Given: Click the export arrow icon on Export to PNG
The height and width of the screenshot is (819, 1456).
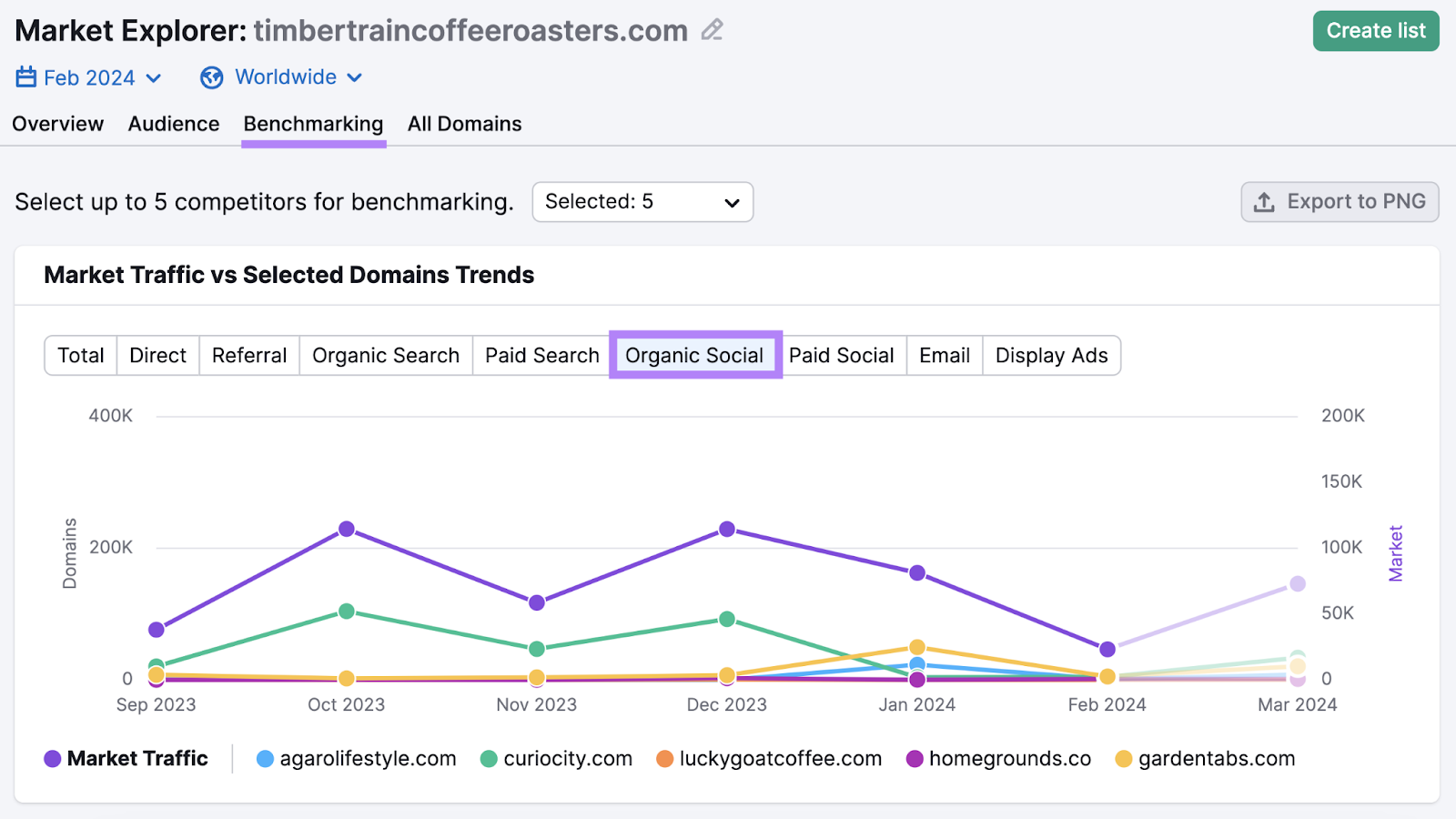Looking at the screenshot, I should pos(1265,202).
